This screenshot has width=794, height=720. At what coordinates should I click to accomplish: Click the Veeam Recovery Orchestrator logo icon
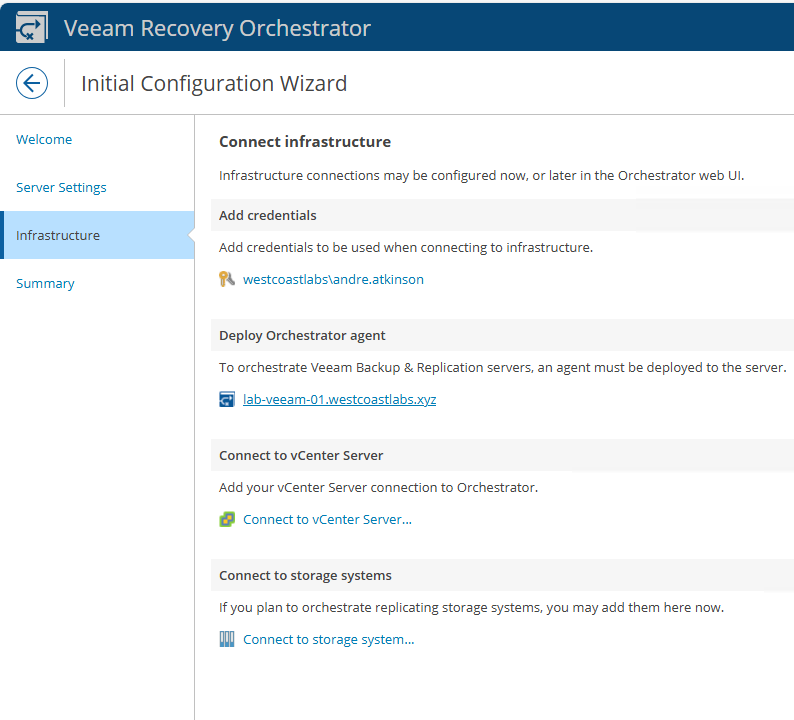(x=31, y=28)
